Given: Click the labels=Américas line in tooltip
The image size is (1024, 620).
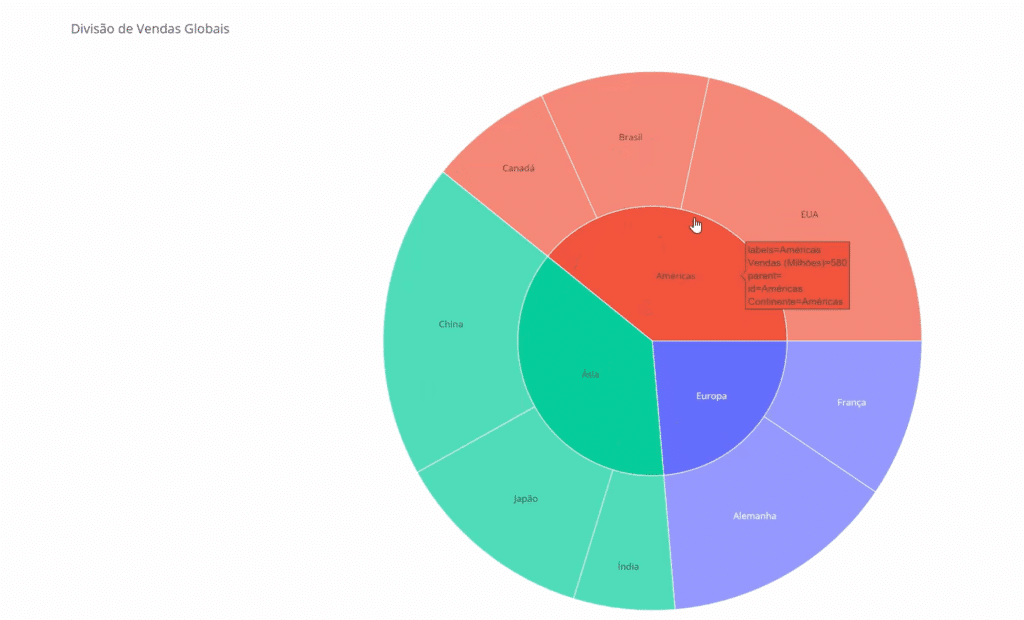Looking at the screenshot, I should pos(784,249).
